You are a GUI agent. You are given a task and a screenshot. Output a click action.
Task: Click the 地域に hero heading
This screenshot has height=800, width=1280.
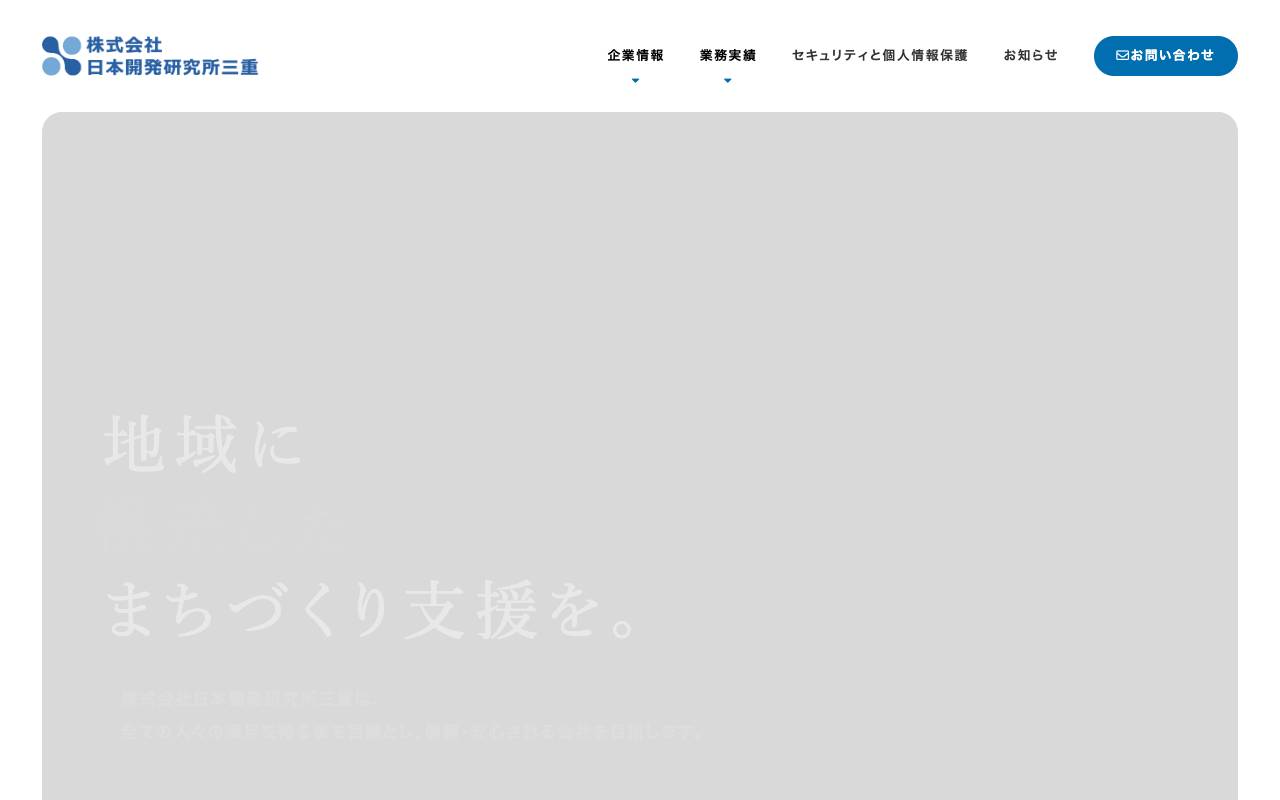(204, 443)
